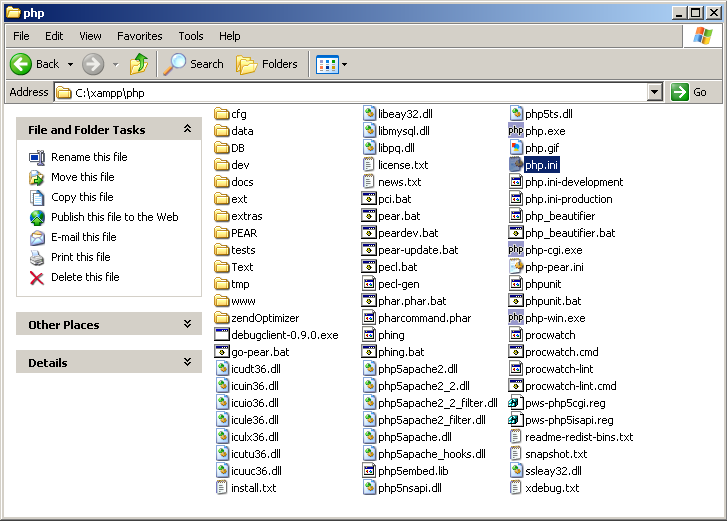Screen dimensions: 727x521
Task: Click Delete this file link
Action: [85, 277]
